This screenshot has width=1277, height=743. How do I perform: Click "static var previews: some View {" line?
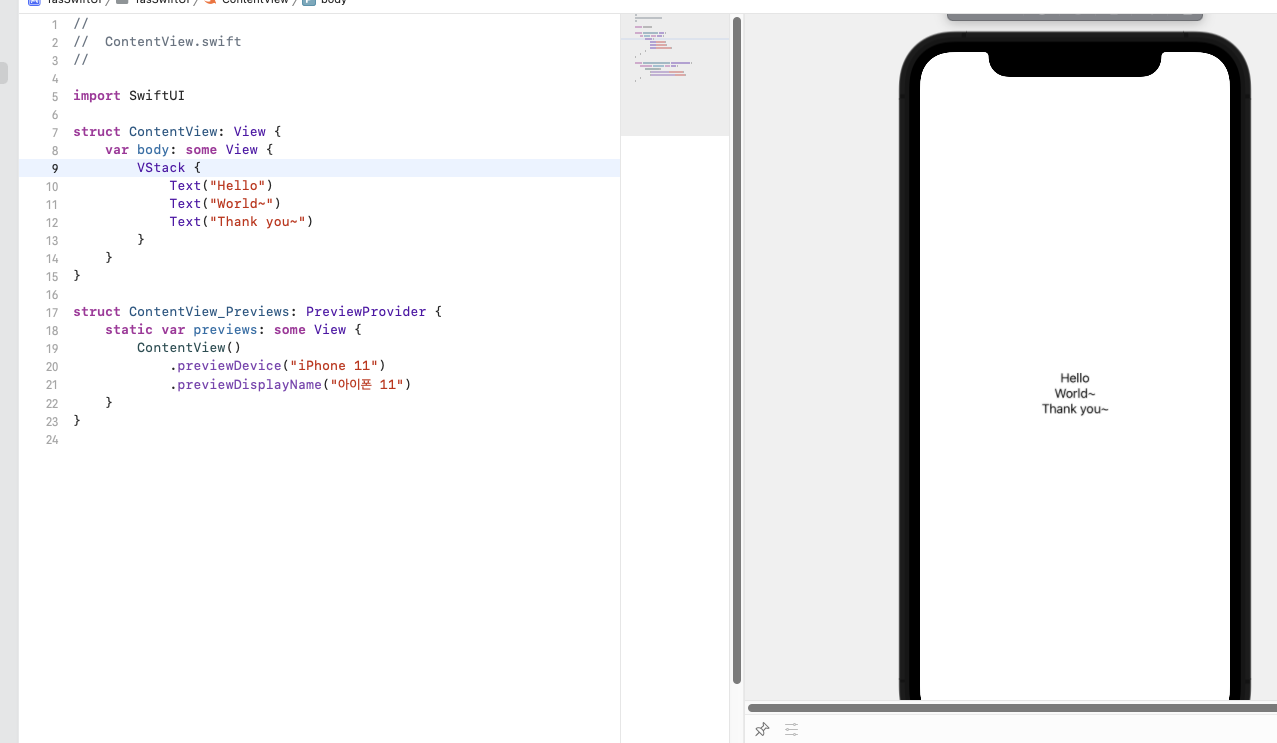pyautogui.click(x=233, y=330)
